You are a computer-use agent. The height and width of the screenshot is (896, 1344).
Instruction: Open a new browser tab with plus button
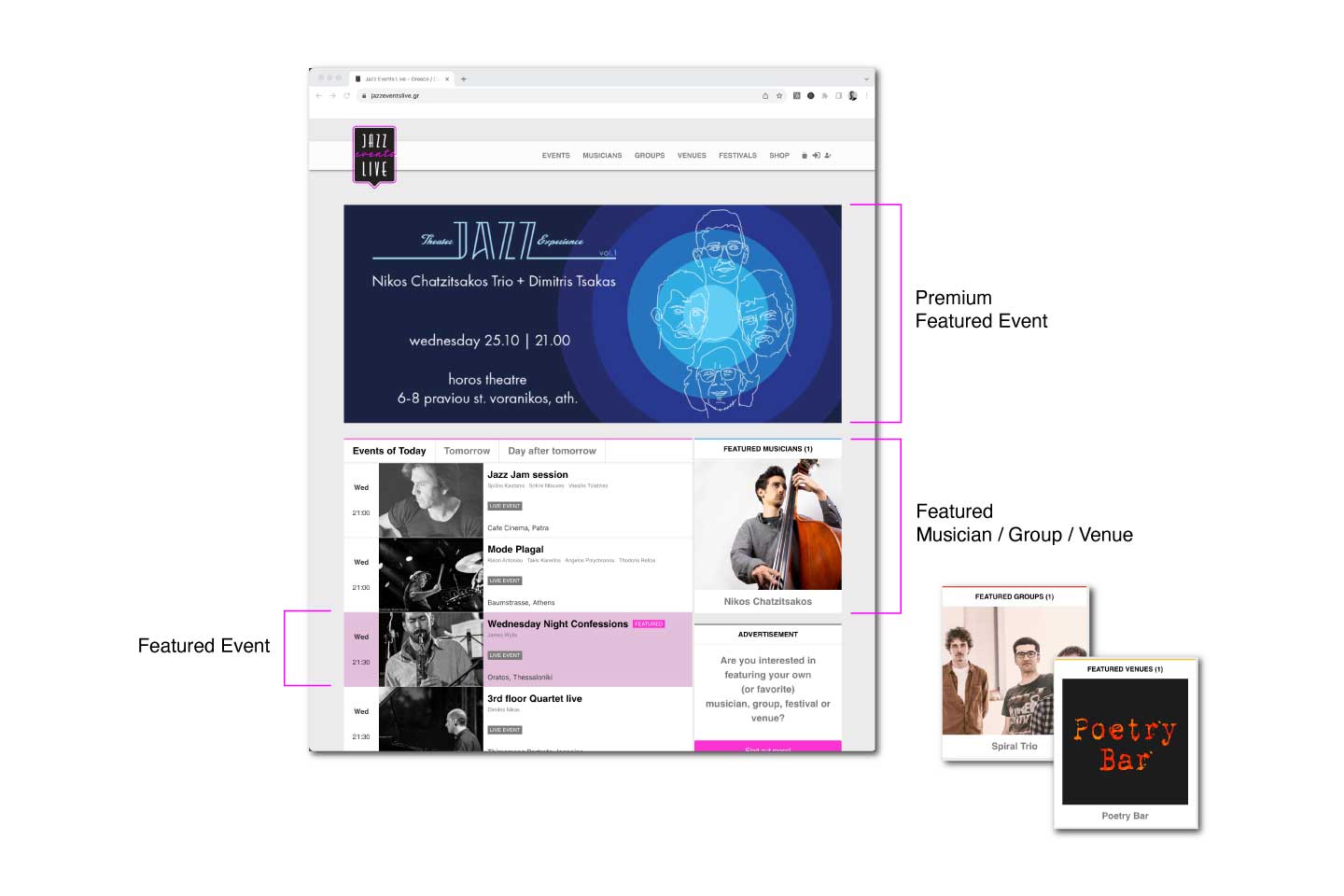464,79
